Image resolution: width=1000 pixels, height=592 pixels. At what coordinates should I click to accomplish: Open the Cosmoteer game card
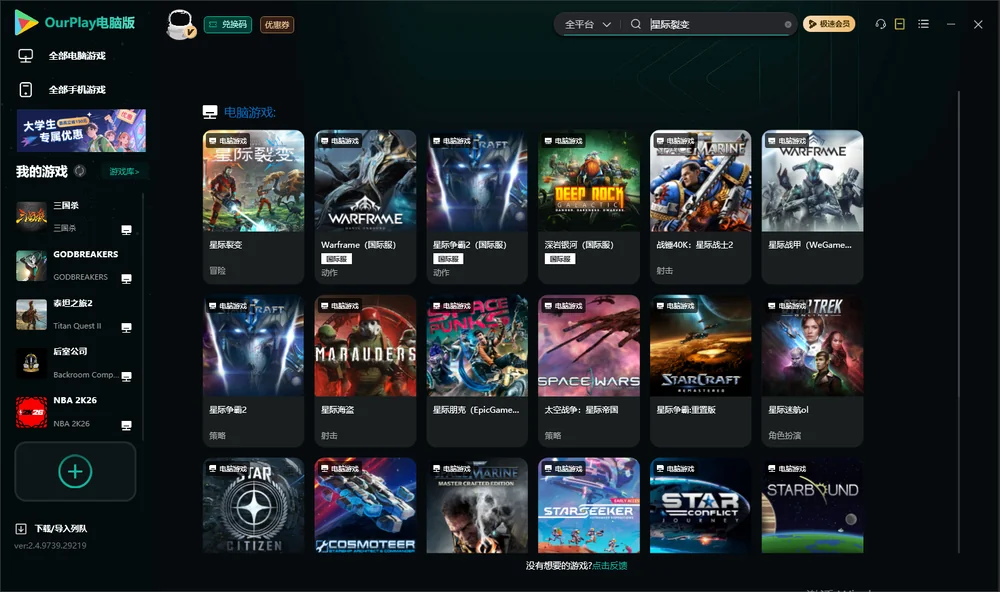click(365, 505)
